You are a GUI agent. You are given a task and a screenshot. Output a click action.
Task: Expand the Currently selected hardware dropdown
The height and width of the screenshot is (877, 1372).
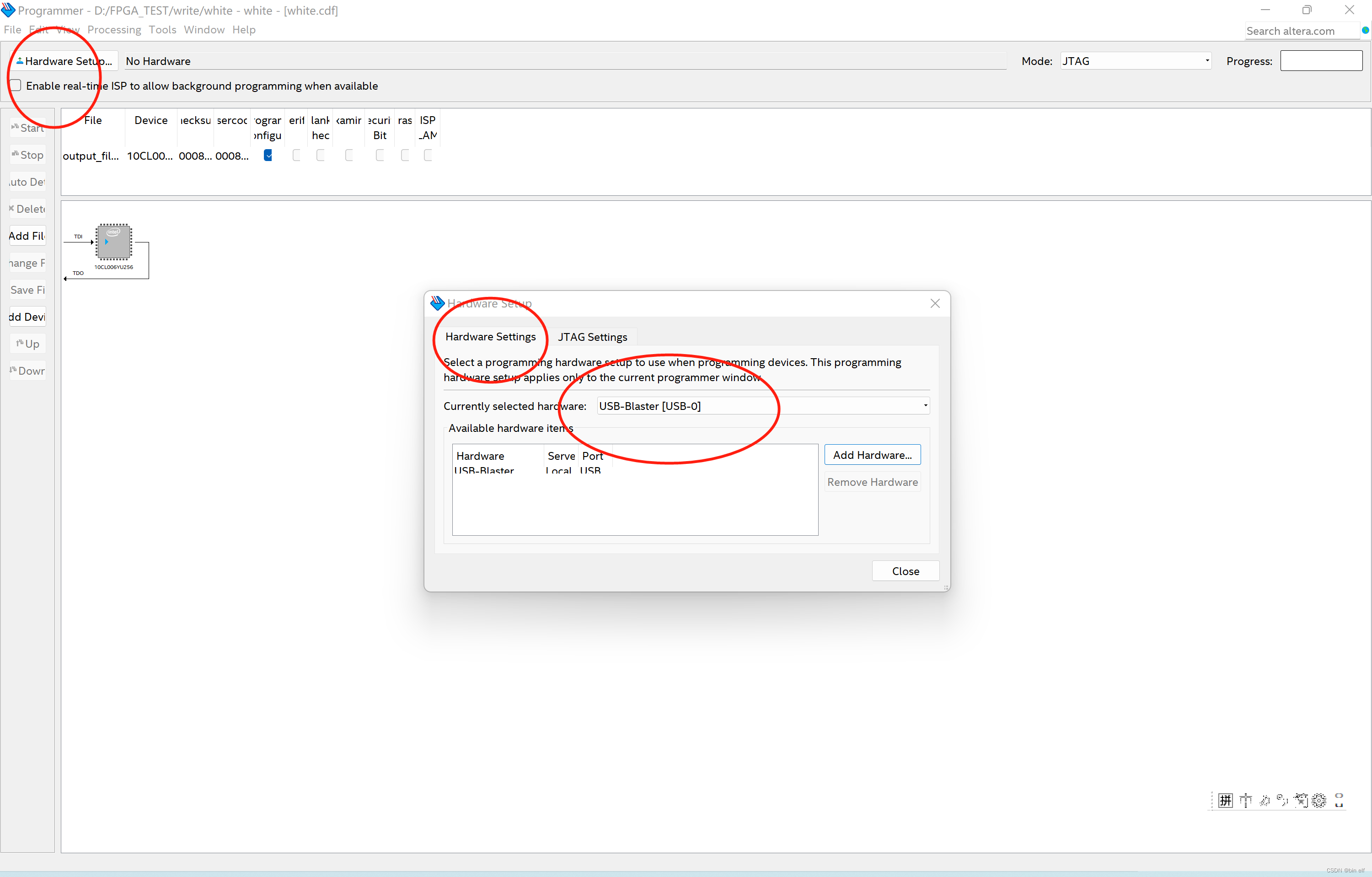tap(763, 406)
